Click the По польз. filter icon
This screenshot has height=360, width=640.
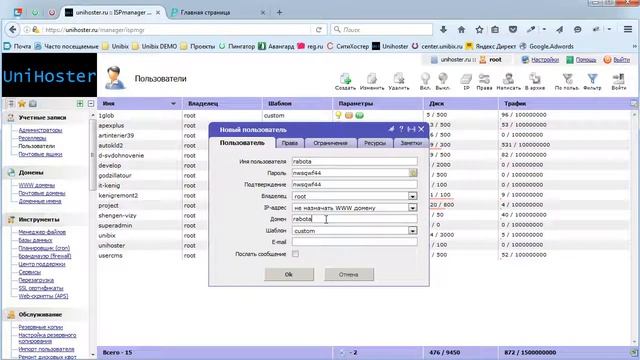(x=567, y=81)
